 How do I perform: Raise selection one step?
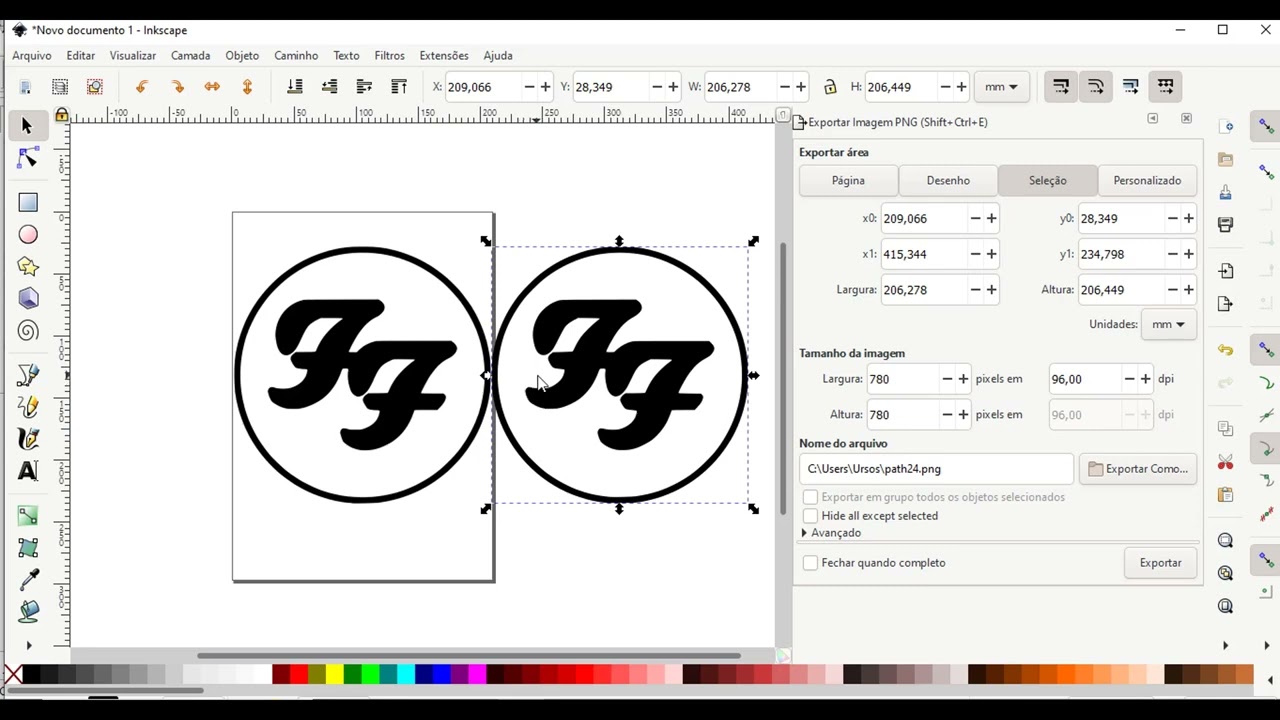click(x=364, y=87)
